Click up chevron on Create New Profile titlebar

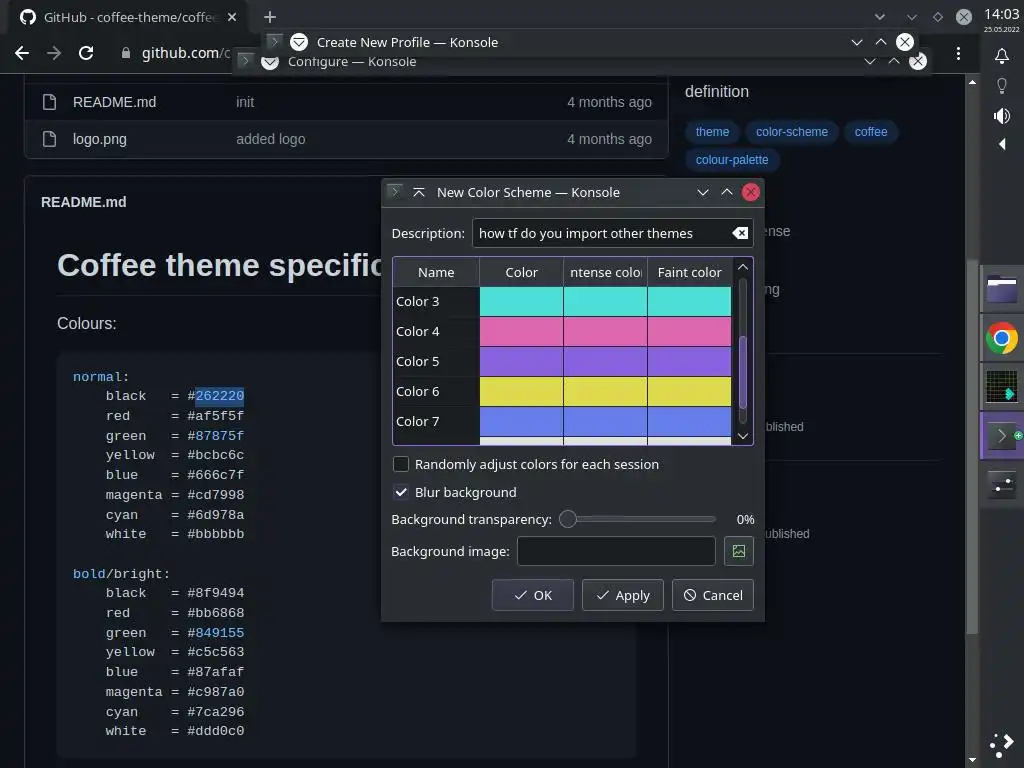(x=881, y=42)
